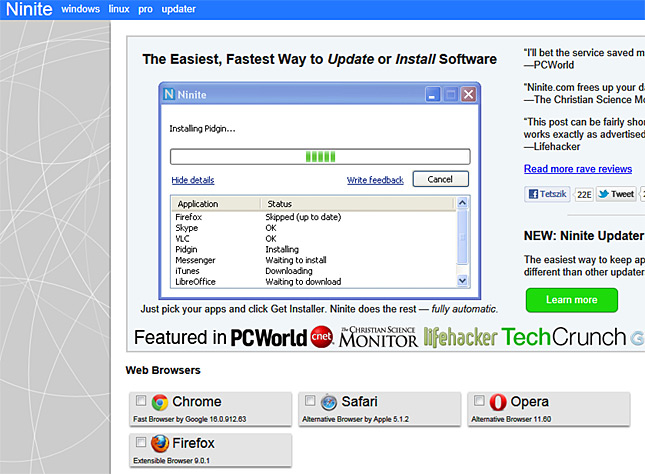Check the Chrome checkbox

141,400
